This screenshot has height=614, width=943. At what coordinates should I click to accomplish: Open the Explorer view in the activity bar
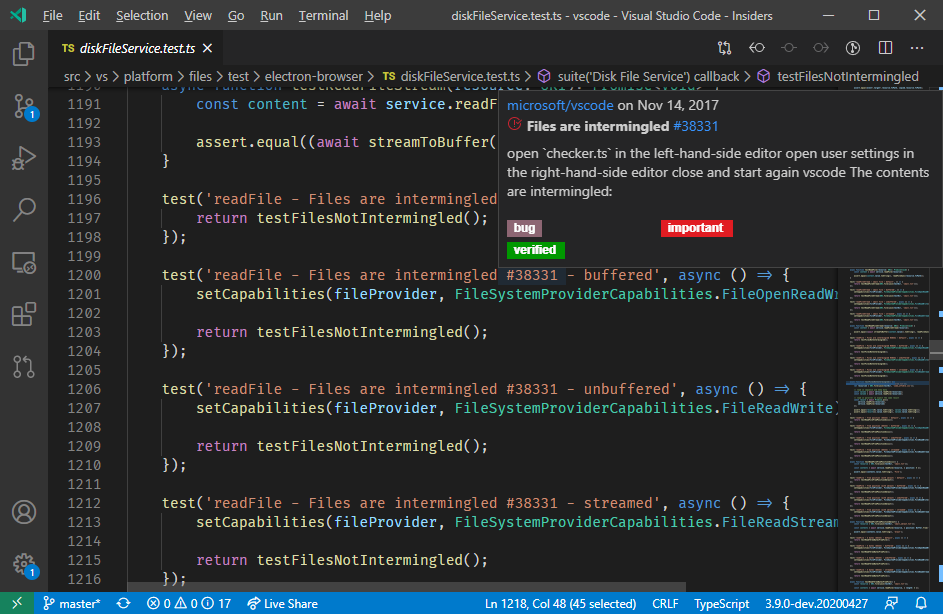23,55
